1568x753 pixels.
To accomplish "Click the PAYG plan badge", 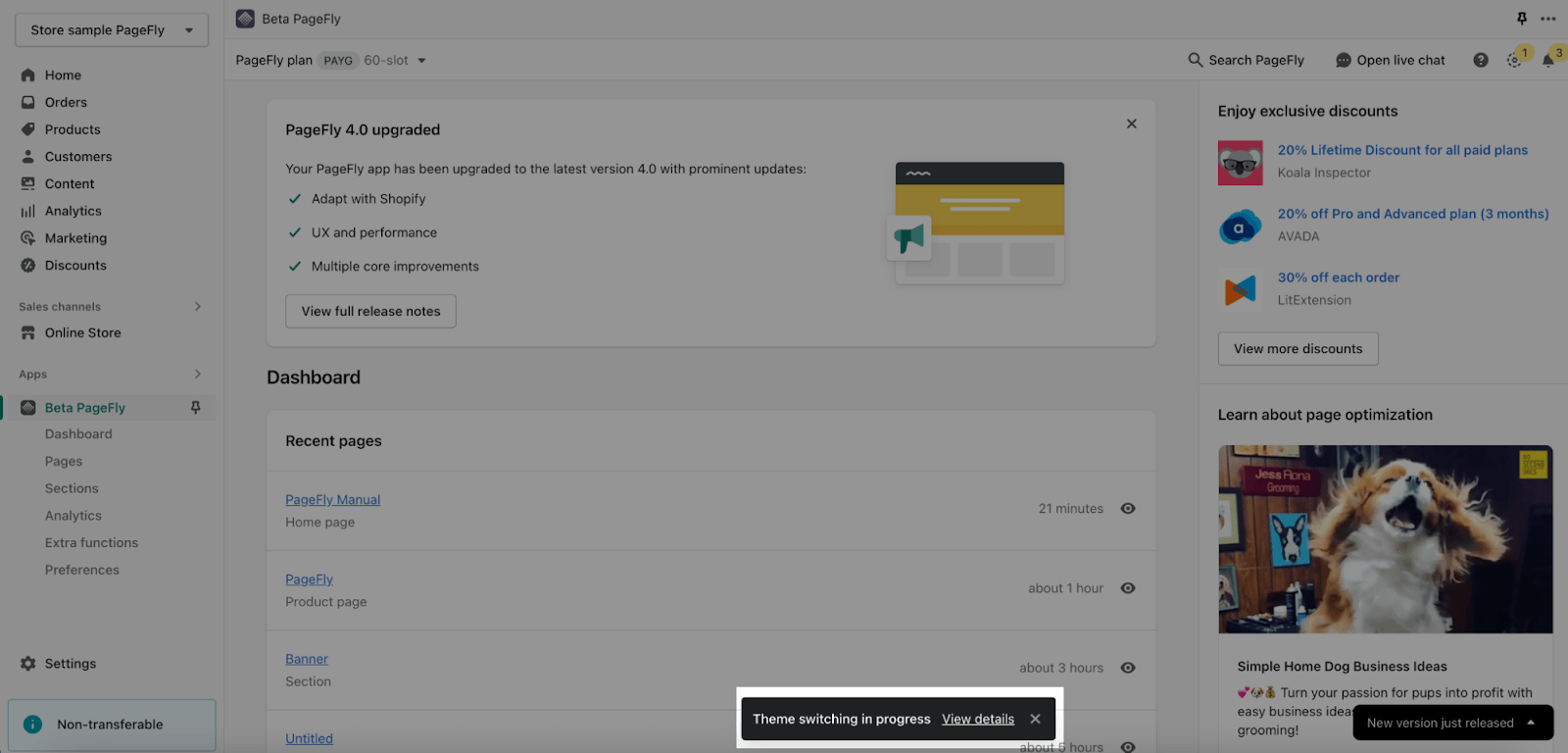I will click(338, 61).
